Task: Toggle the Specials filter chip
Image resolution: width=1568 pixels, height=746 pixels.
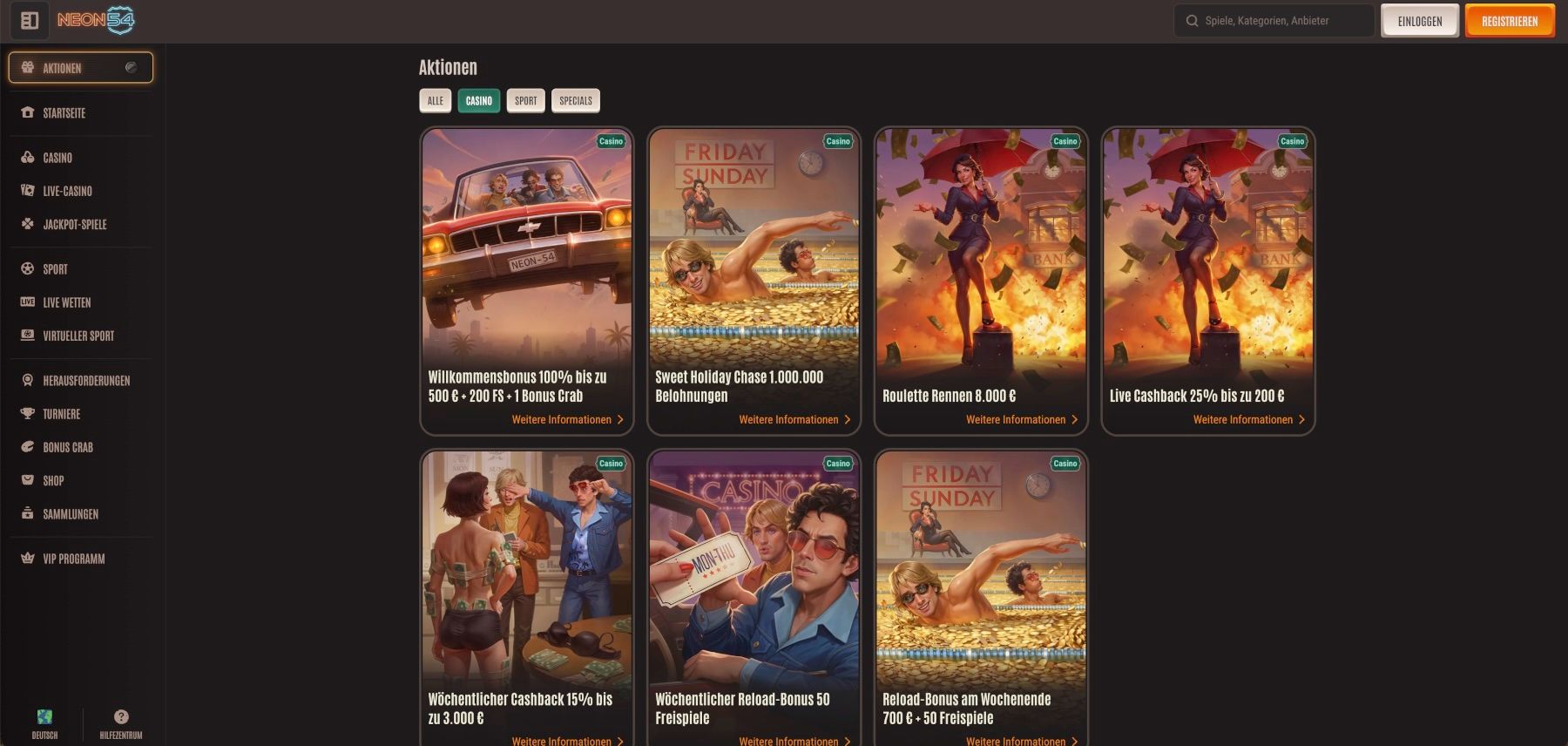Action: (575, 101)
